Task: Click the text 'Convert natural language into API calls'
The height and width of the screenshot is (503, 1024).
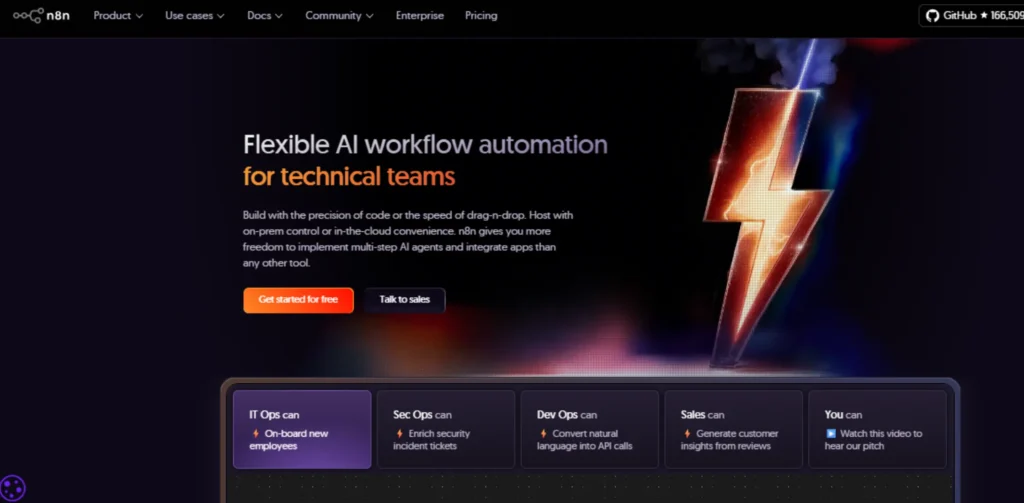Action: (584, 440)
